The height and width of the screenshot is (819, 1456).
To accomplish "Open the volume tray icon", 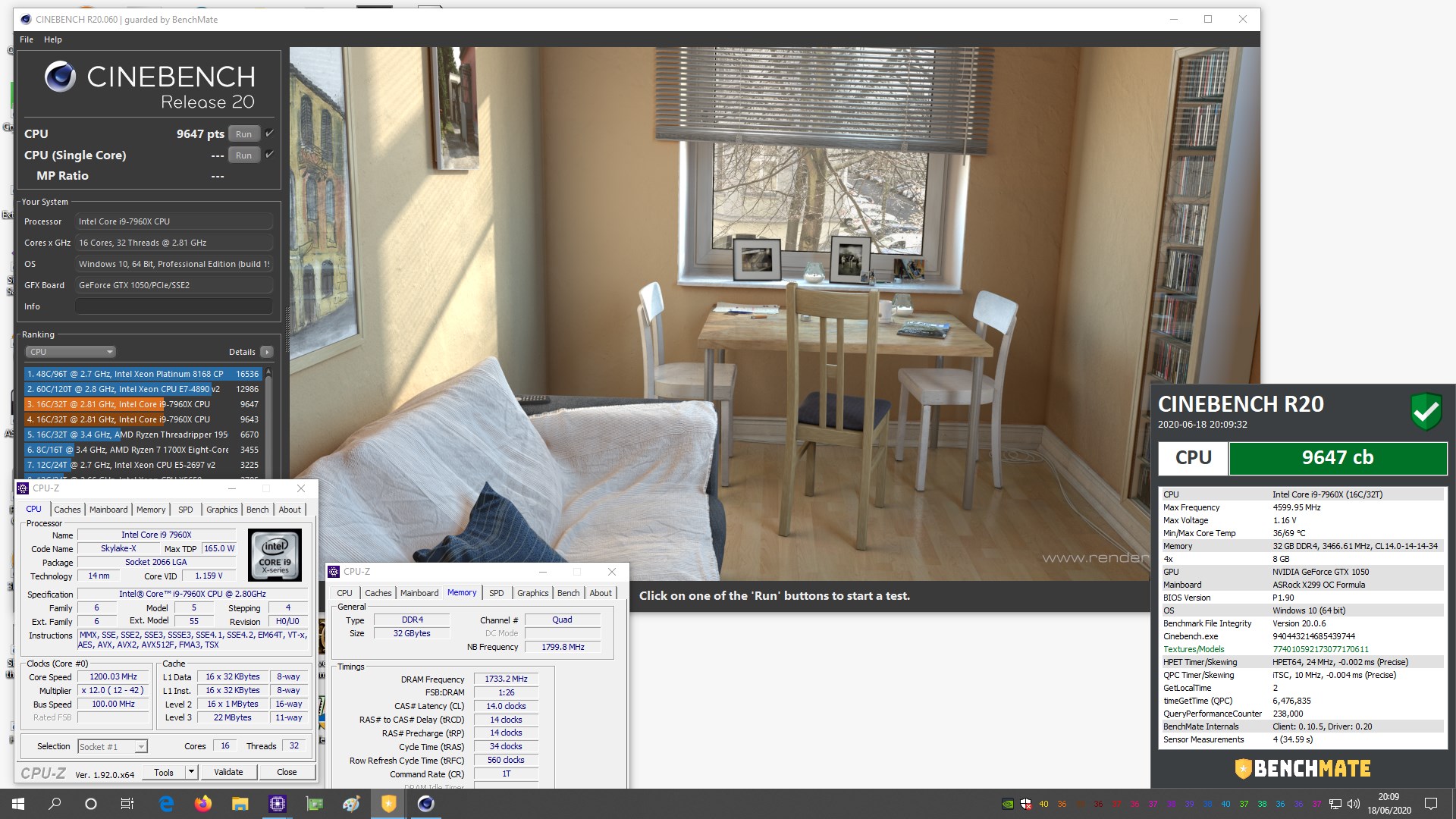I will 1354,804.
